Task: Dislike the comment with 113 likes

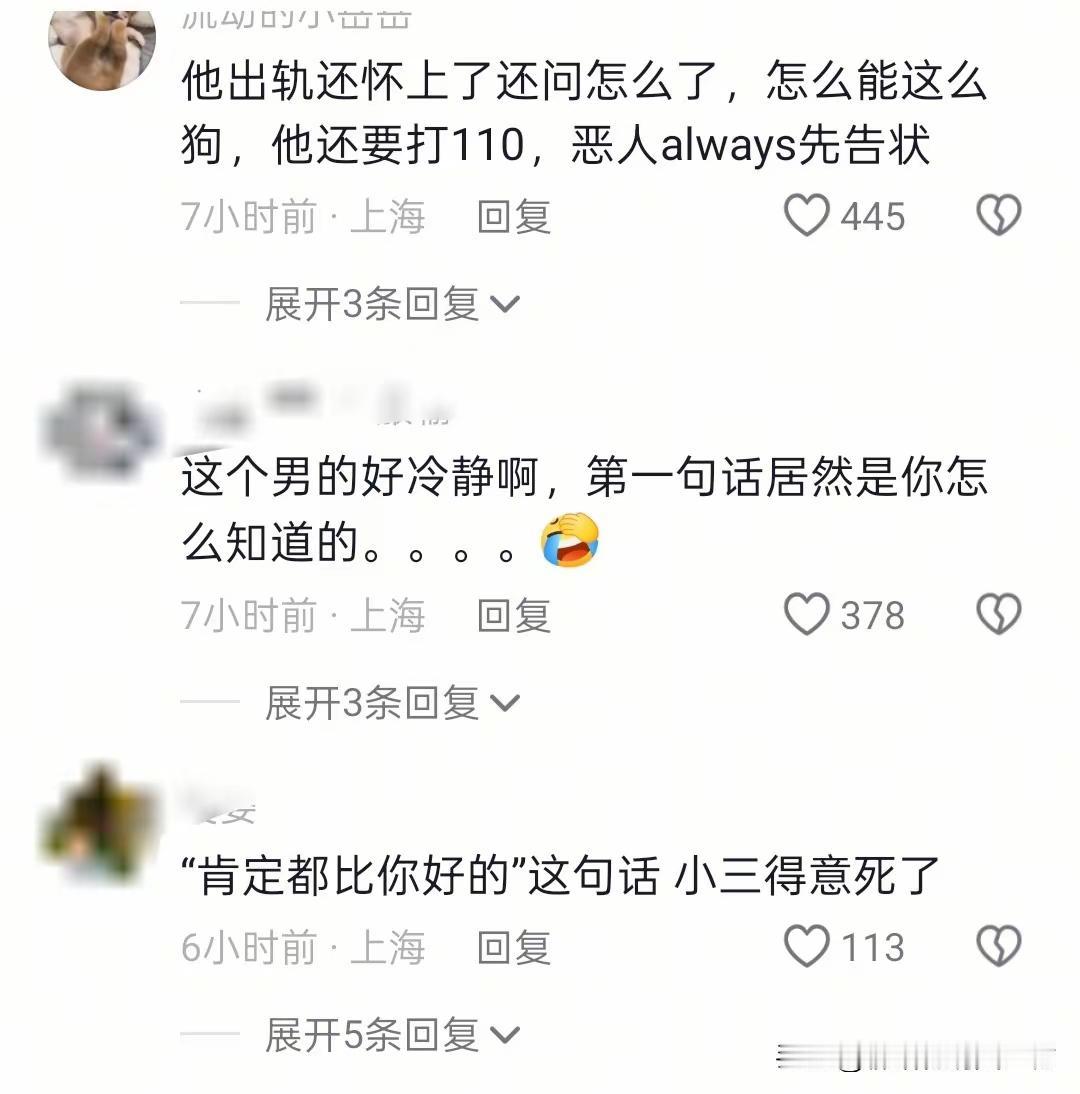Action: point(998,946)
